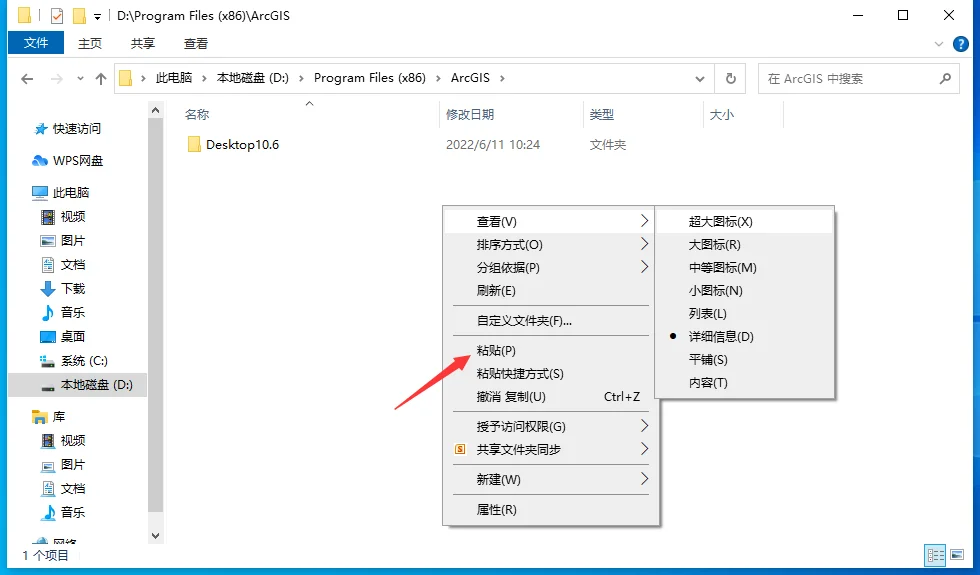Open the 下载 folder in sidebar
Screen dimensions: 980x575
pyautogui.click(x=63, y=289)
